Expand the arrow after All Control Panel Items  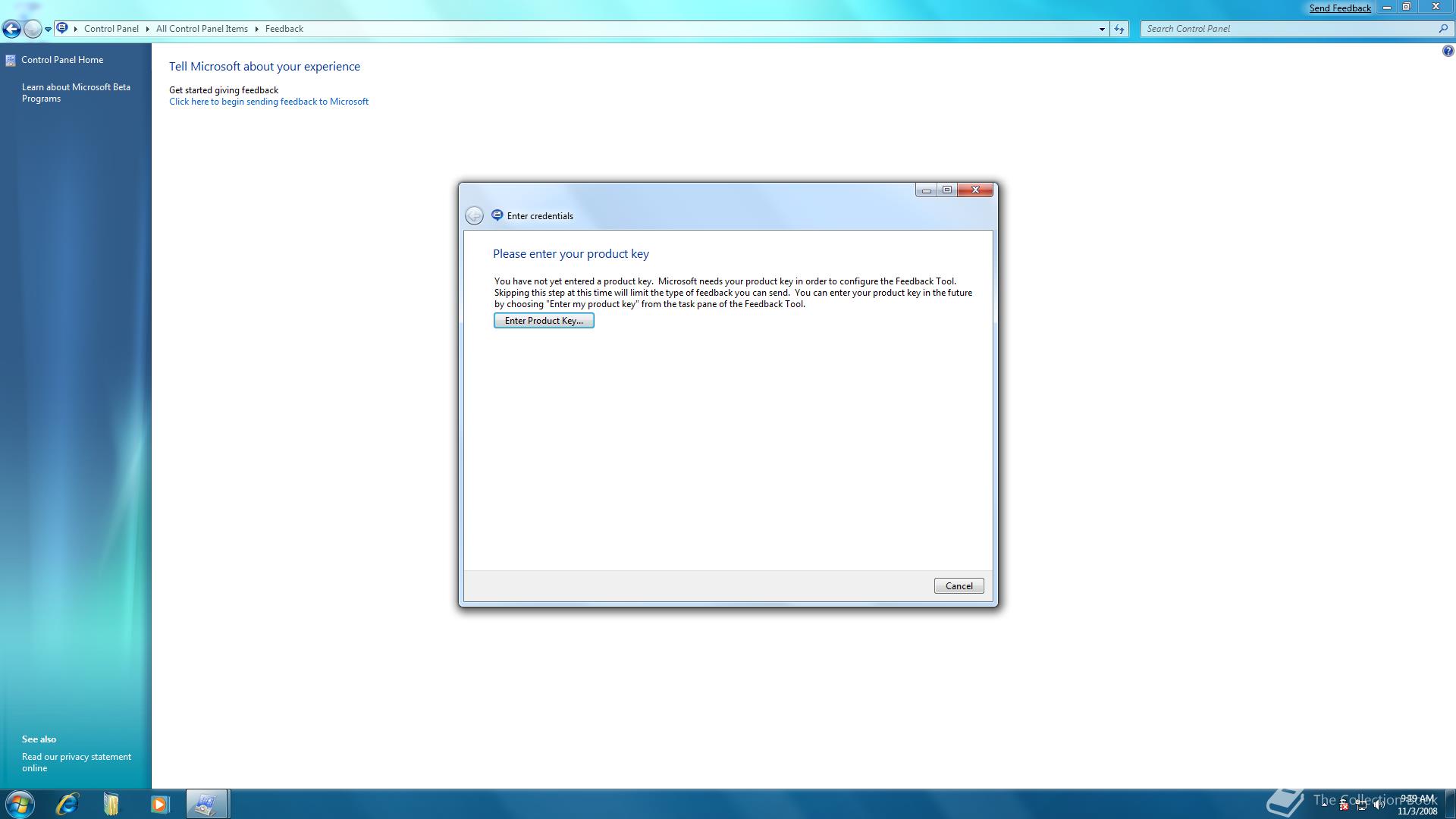tap(256, 29)
